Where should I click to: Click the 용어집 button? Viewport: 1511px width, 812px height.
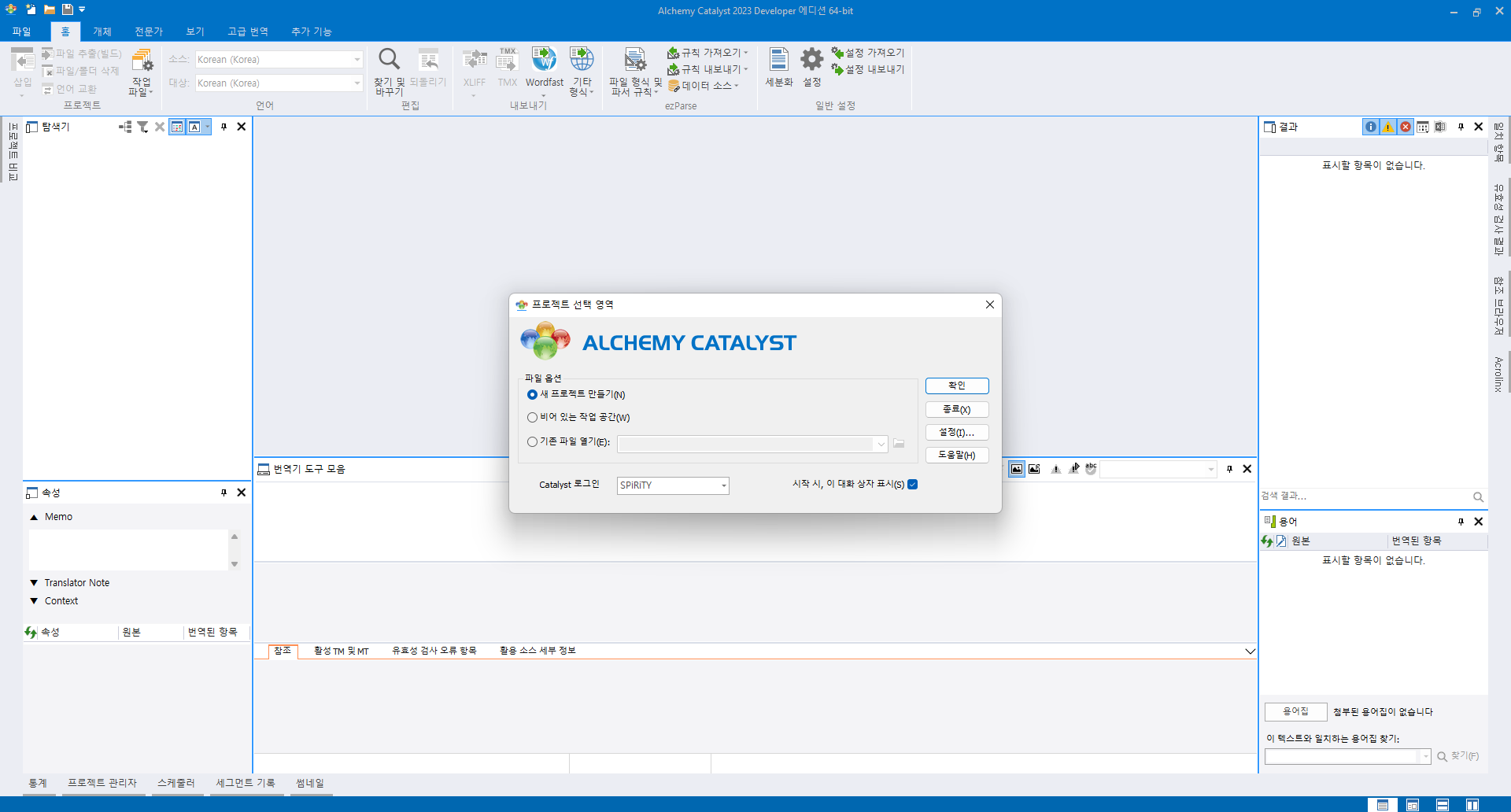click(1295, 711)
